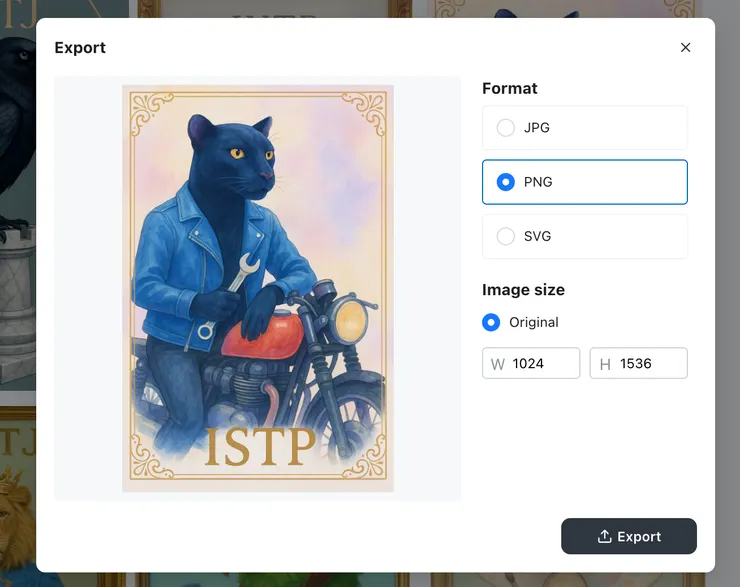Screen dimensions: 740x587
Task: Select the JPG format radio button
Action: 506,128
